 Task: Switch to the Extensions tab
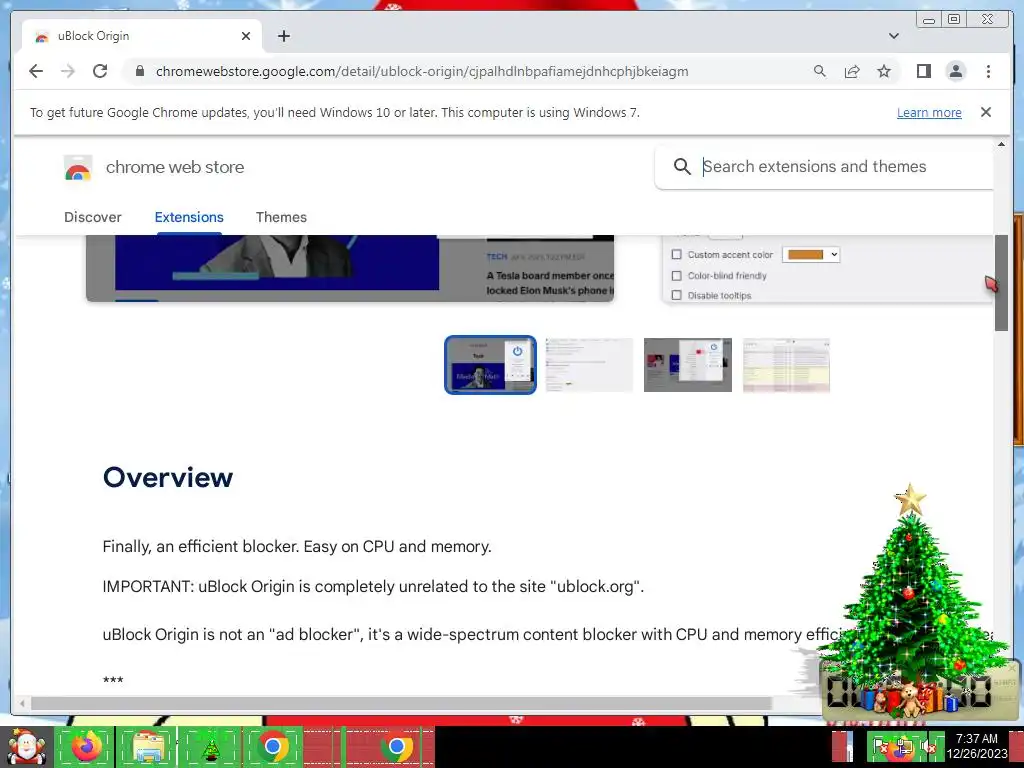pos(189,217)
